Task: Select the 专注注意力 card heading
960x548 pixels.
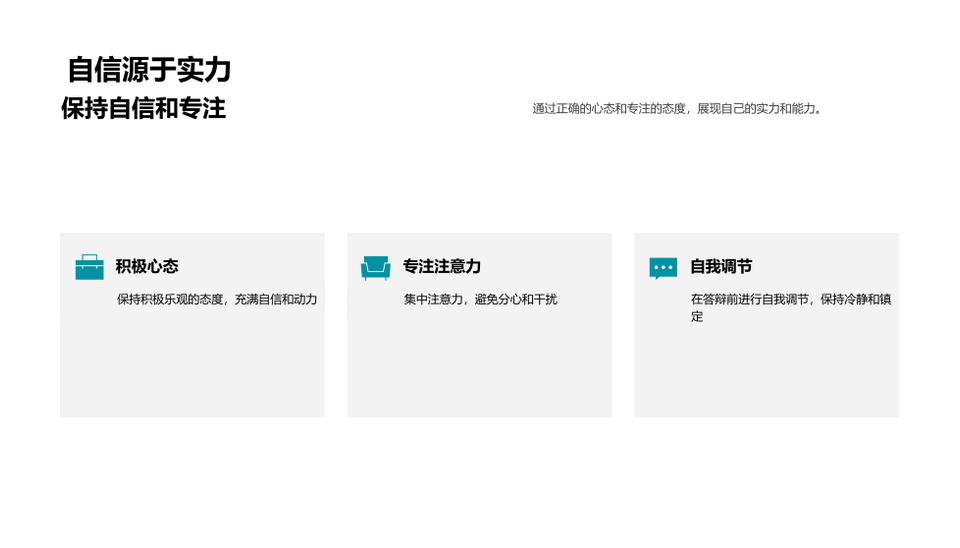Action: tap(441, 267)
